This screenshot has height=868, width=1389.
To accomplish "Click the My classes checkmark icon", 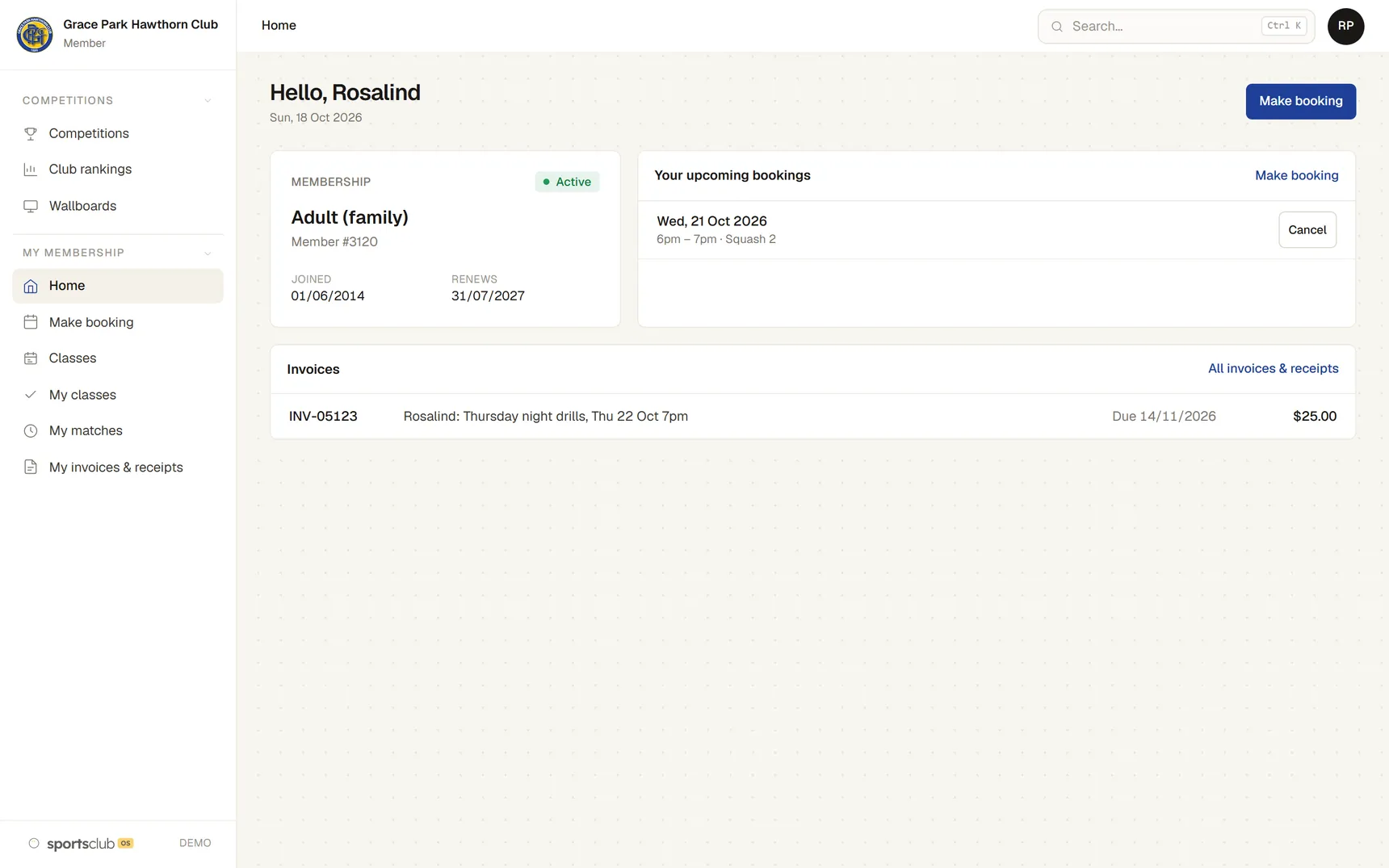I will point(31,395).
